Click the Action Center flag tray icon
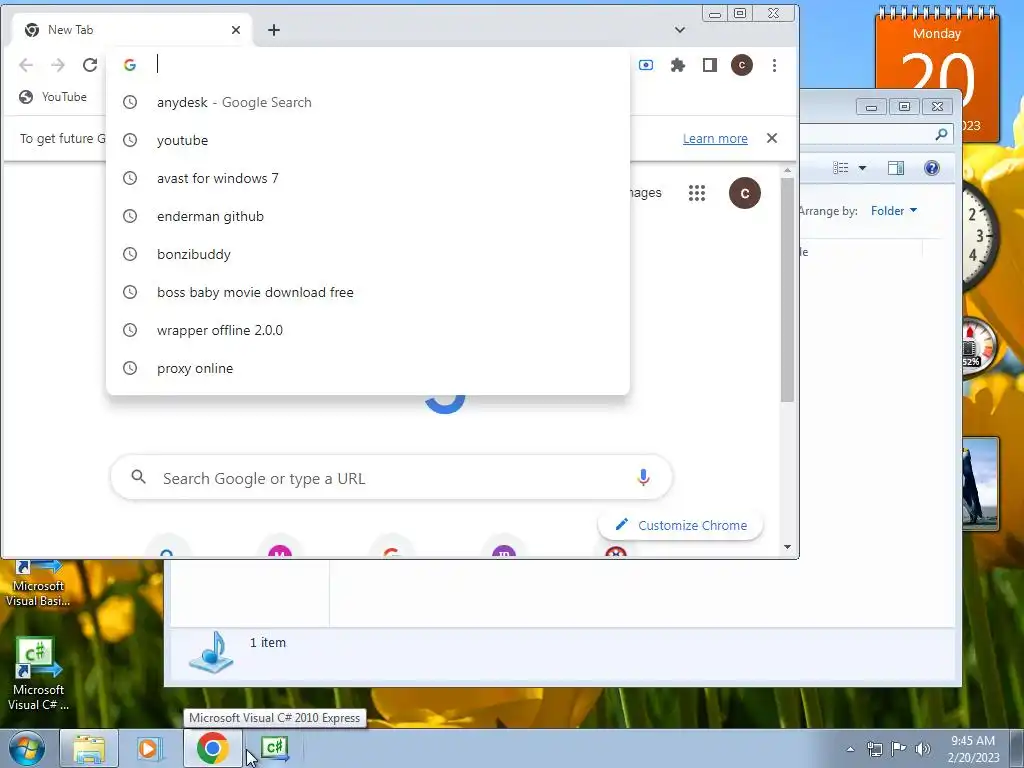Screen dimensions: 1024x768 (x=899, y=749)
